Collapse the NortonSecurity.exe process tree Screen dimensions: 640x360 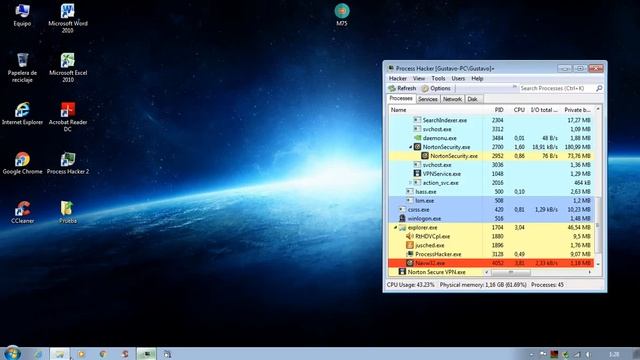(411, 147)
